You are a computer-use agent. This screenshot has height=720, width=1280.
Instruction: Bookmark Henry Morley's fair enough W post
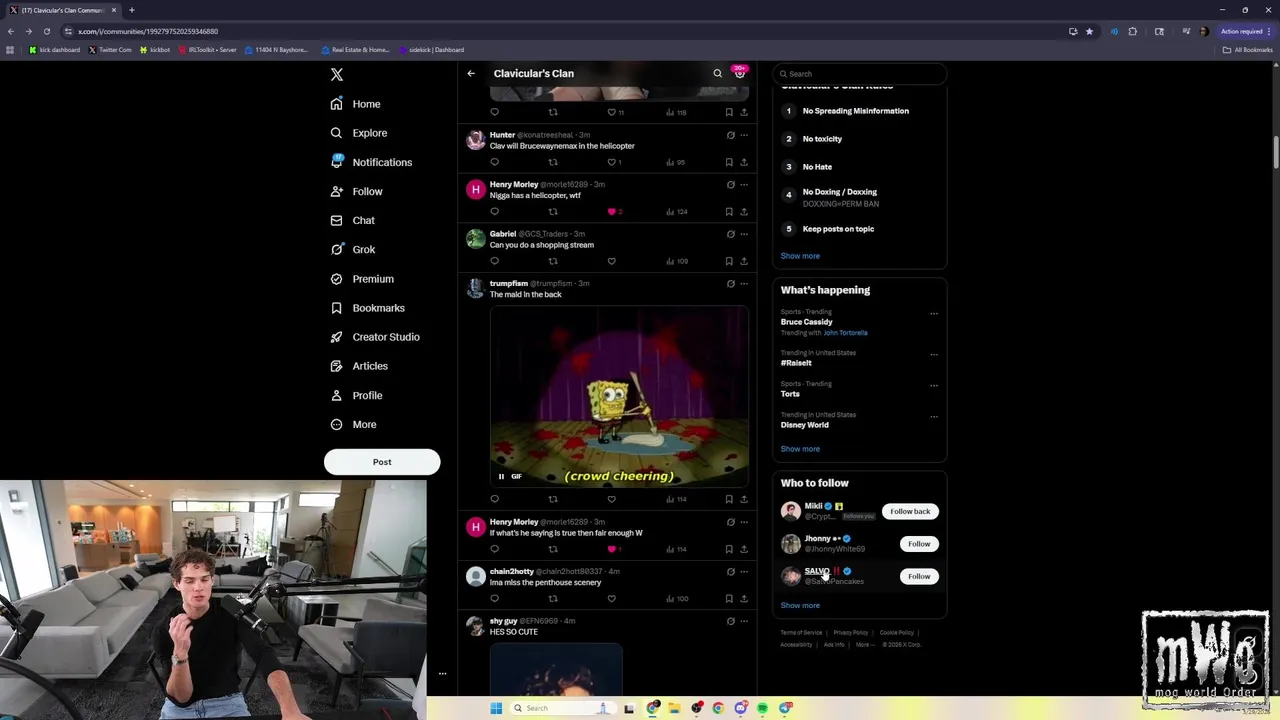pos(729,549)
